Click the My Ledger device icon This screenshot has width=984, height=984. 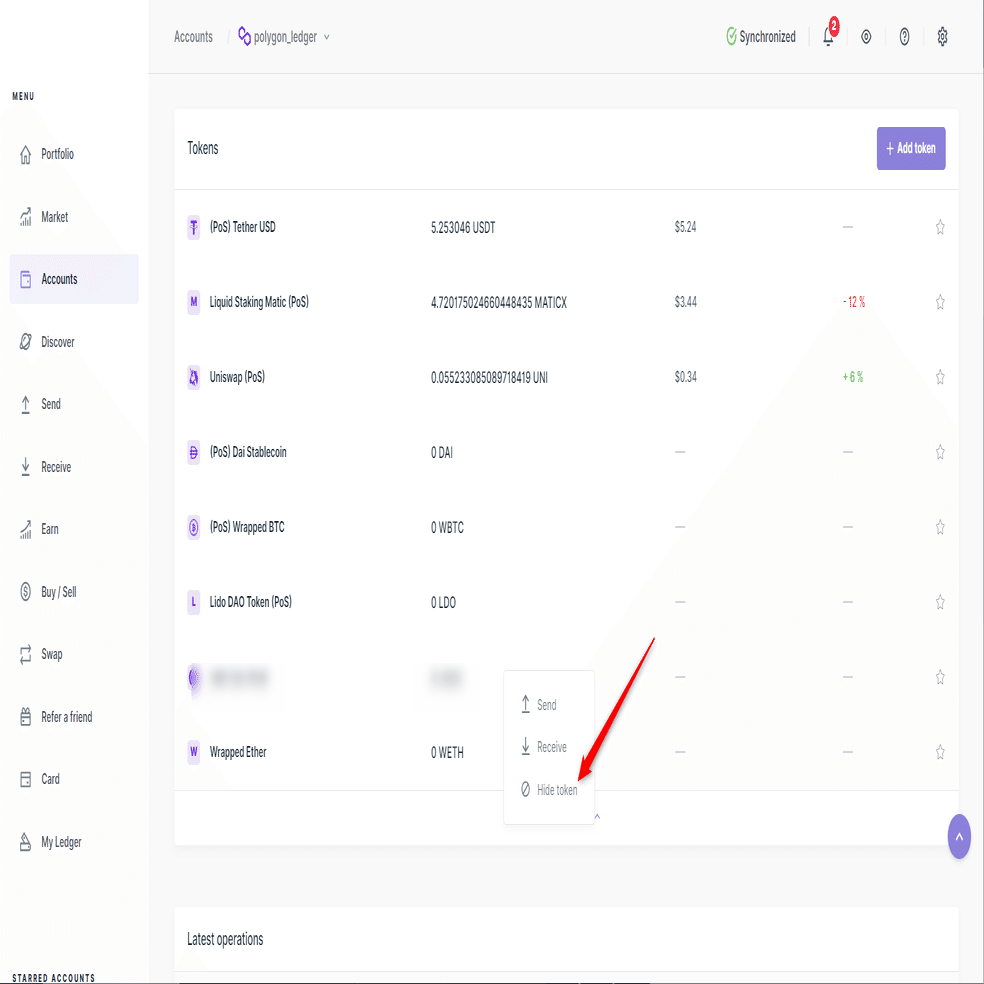pyautogui.click(x=25, y=842)
